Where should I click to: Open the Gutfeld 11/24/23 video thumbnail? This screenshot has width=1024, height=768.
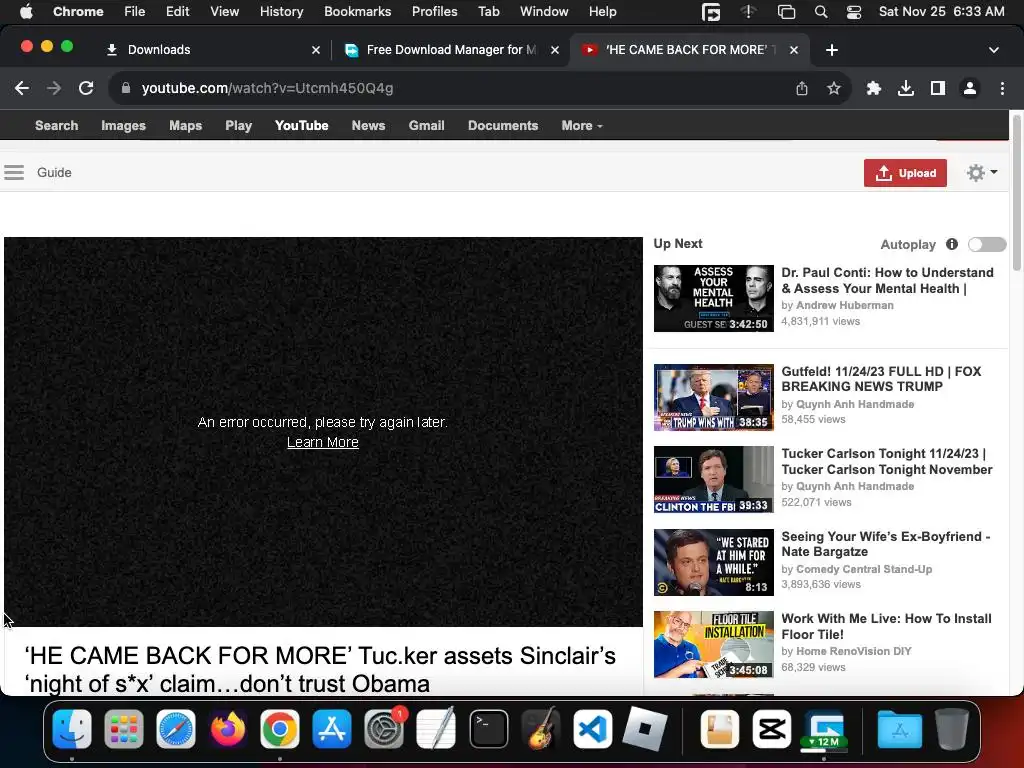[x=713, y=397]
